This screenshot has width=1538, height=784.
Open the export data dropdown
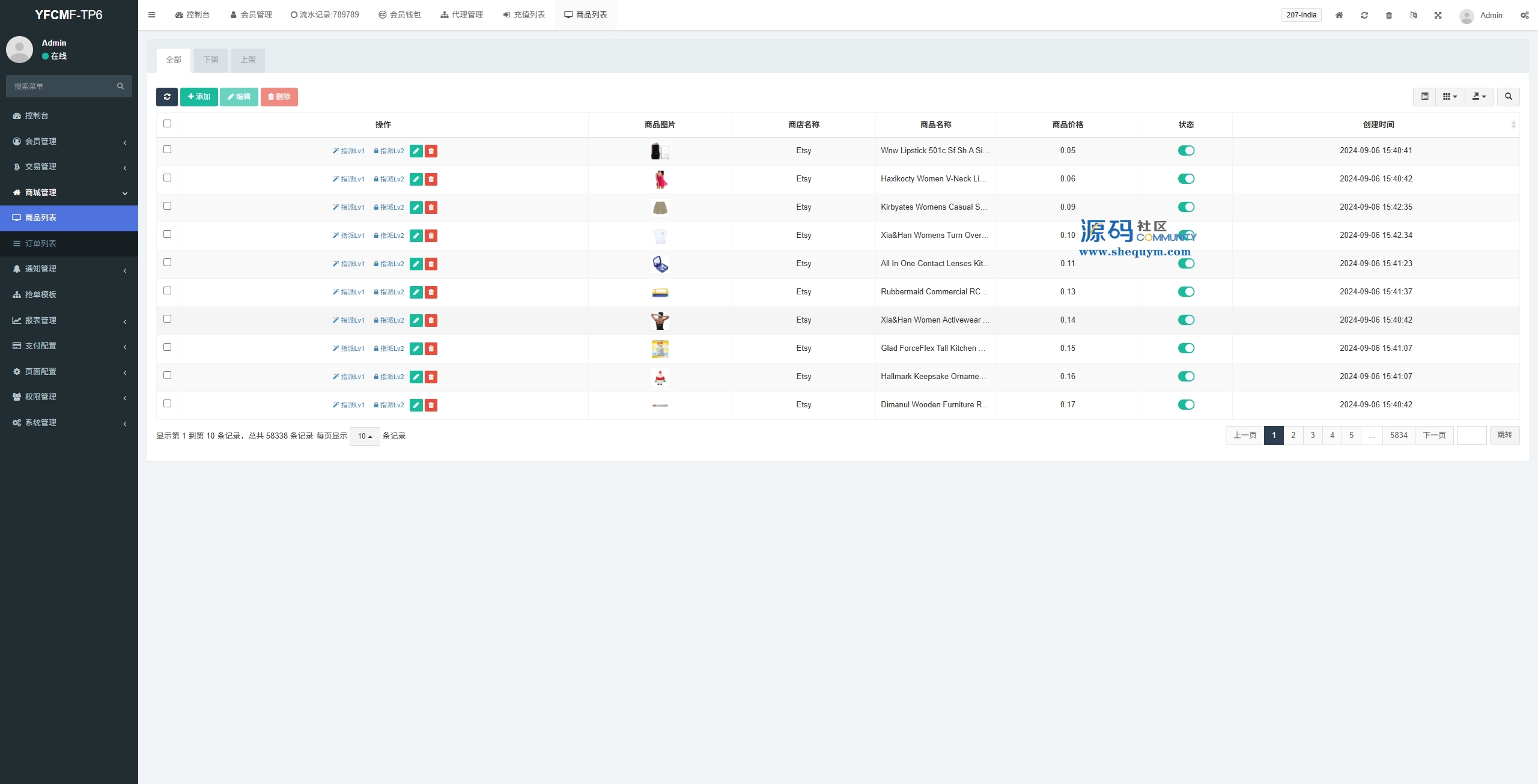(1479, 97)
